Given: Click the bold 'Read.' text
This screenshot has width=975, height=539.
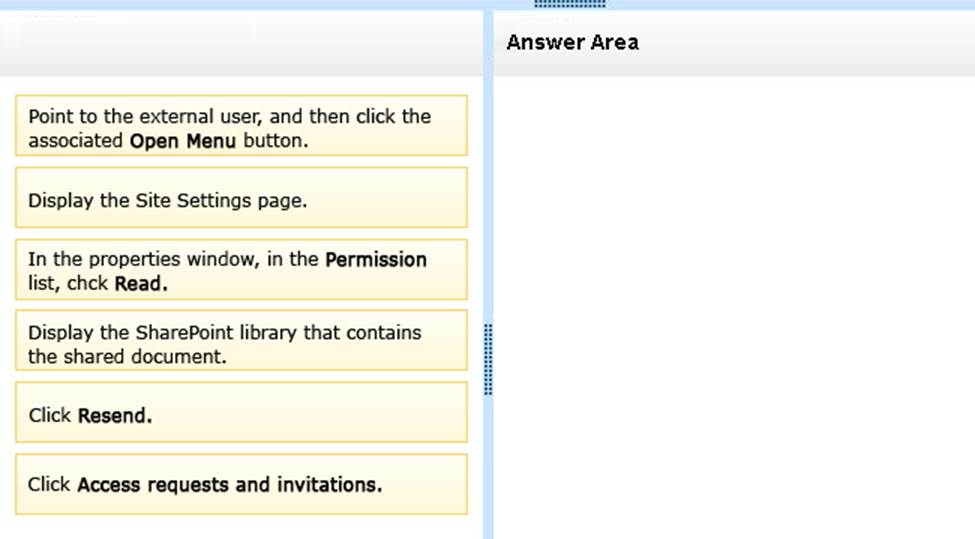Looking at the screenshot, I should (141, 283).
